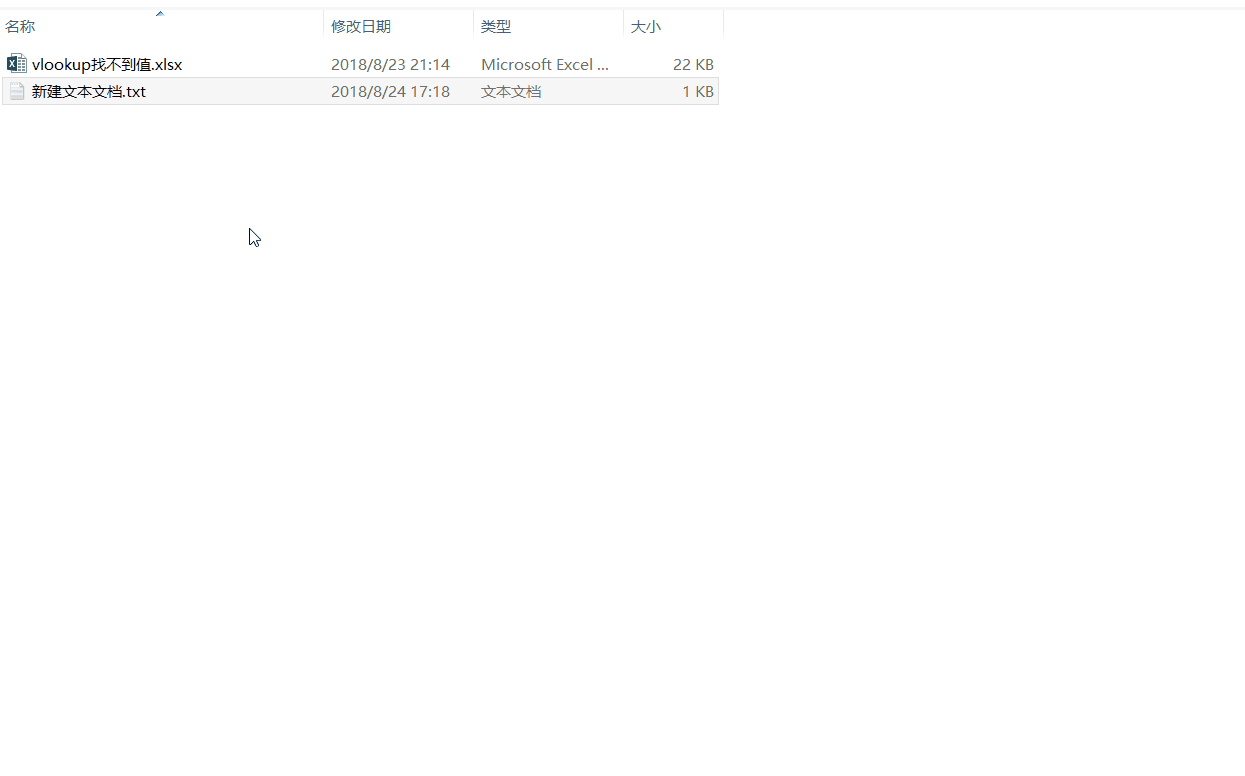Click the Microsoft Excel type cell

coord(545,64)
